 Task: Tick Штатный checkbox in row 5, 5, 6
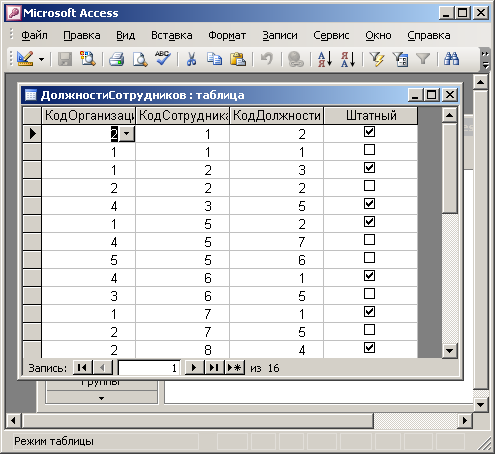(369, 258)
